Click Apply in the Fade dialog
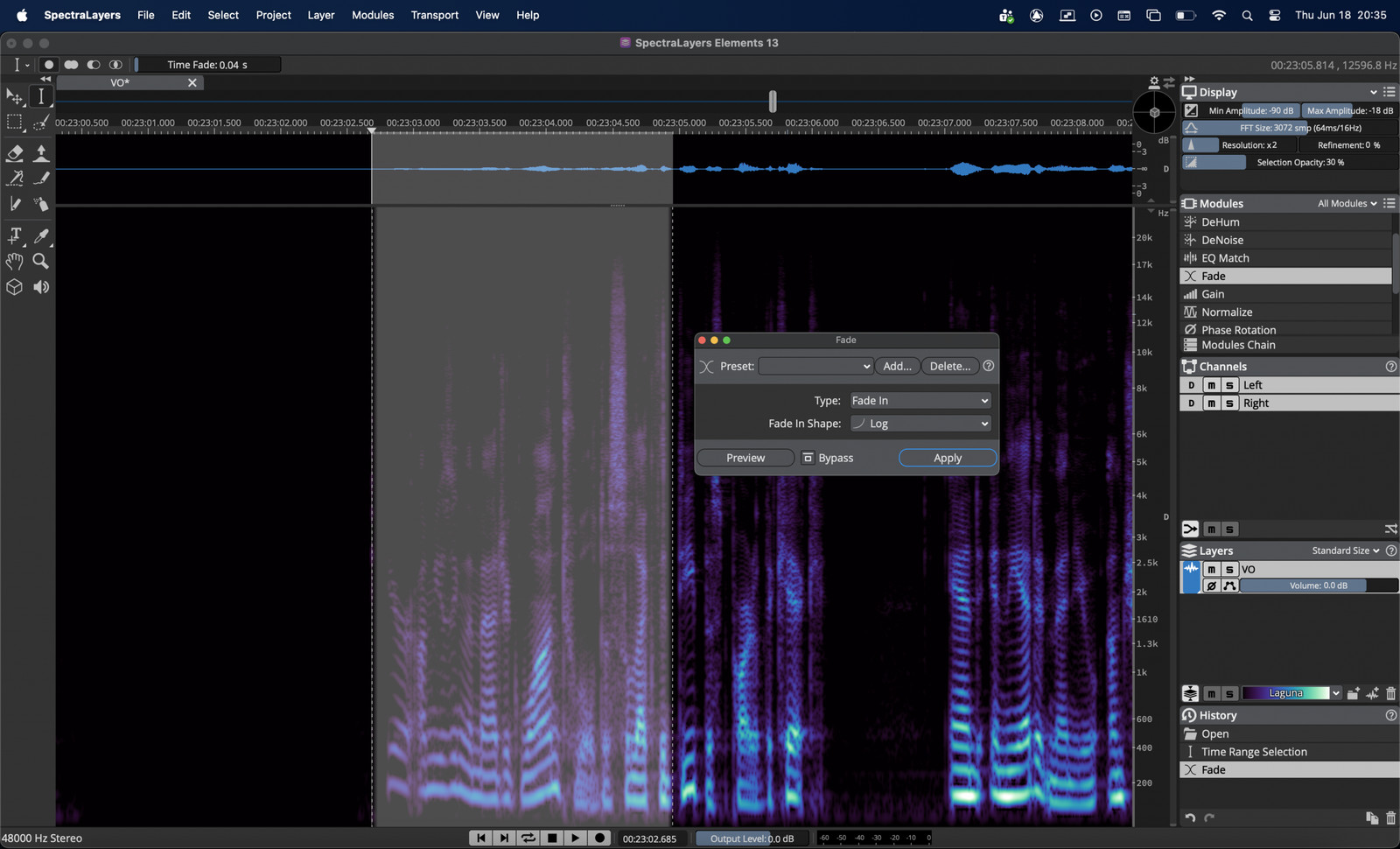This screenshot has height=849, width=1400. click(948, 458)
